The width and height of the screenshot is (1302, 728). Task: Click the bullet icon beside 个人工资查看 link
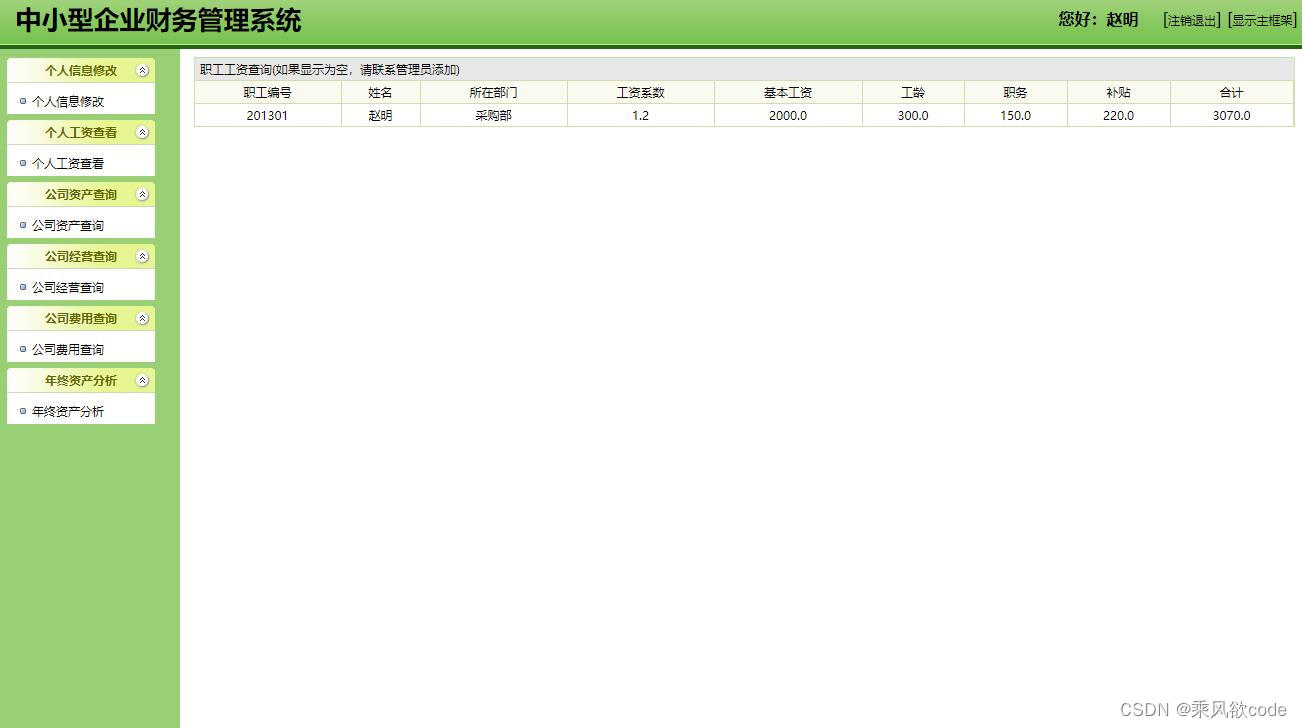tap(22, 163)
